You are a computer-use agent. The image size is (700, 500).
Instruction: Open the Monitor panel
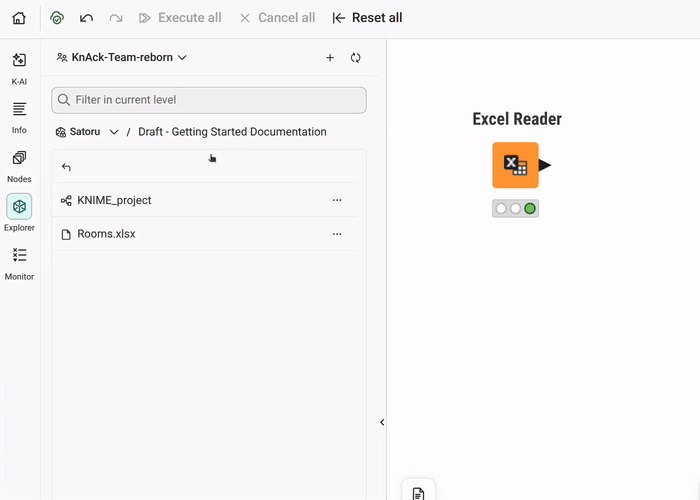click(19, 264)
